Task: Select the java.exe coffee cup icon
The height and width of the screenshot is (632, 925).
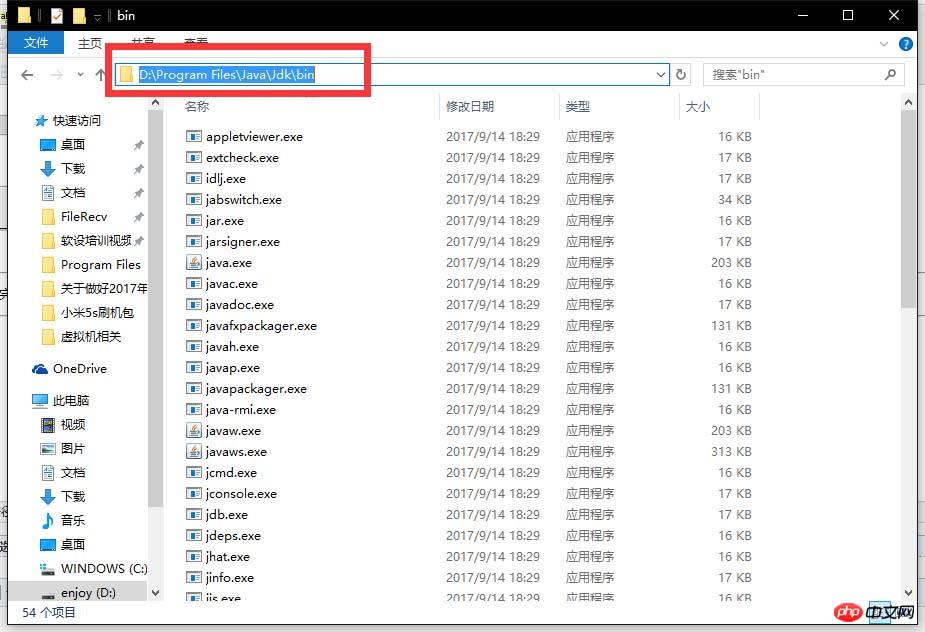Action: pyautogui.click(x=193, y=262)
